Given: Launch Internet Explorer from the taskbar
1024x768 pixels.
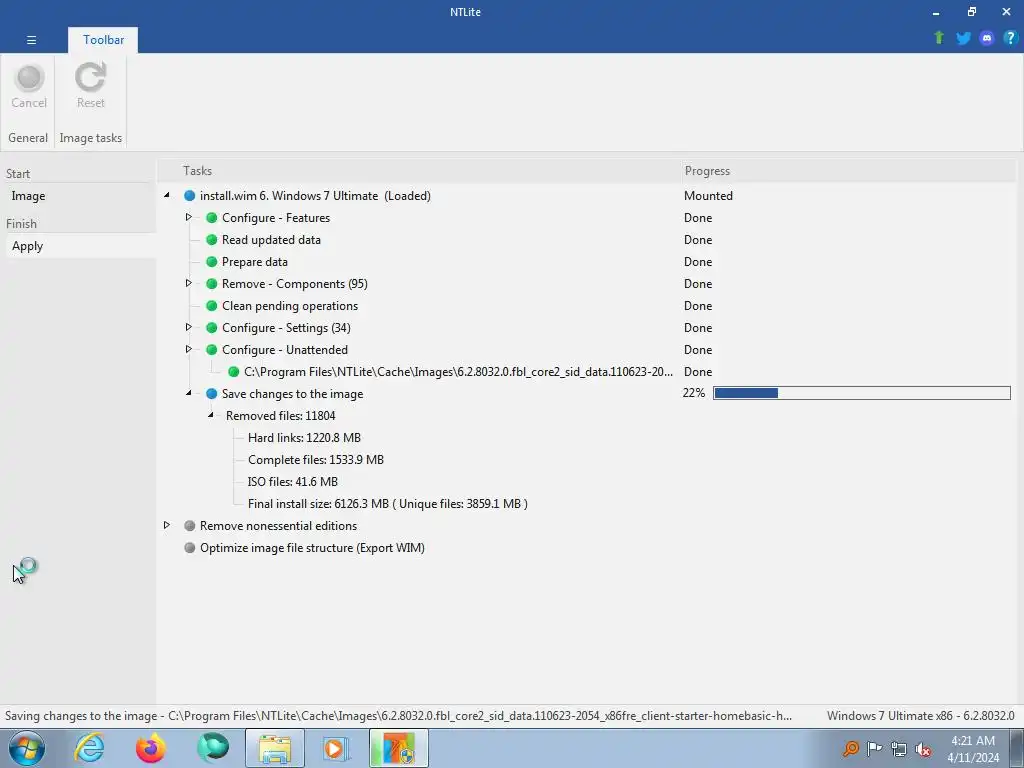Looking at the screenshot, I should (89, 748).
